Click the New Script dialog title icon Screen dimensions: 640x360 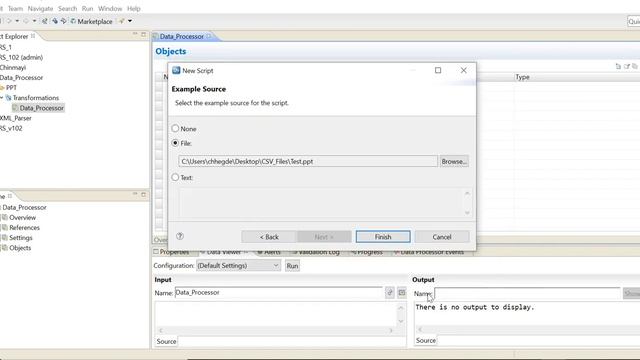click(176, 70)
